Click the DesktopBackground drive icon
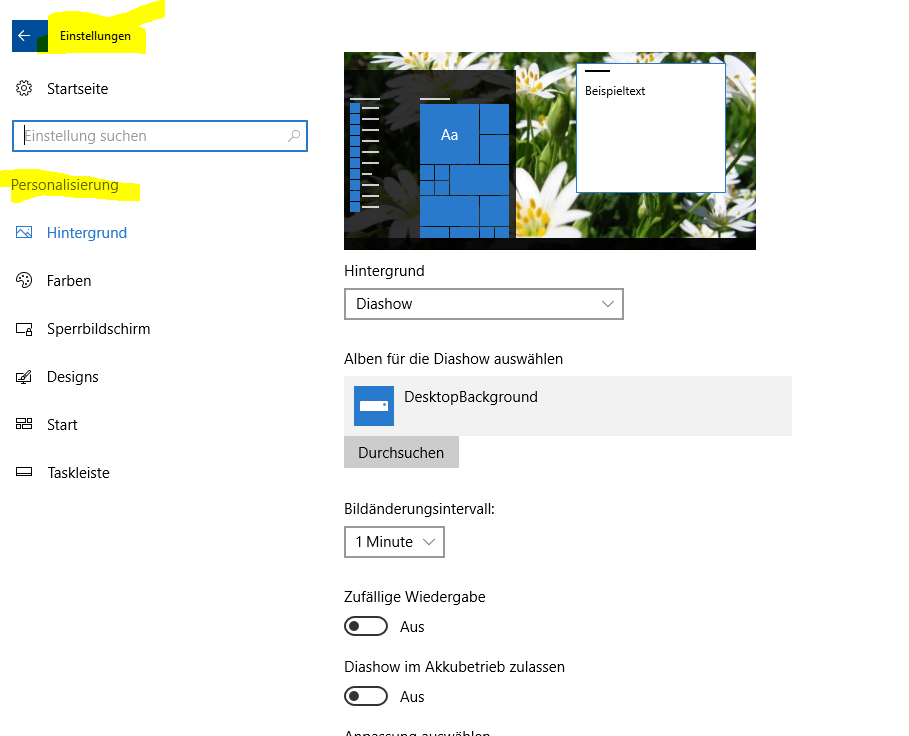Viewport: 909px width, 736px height. [374, 406]
